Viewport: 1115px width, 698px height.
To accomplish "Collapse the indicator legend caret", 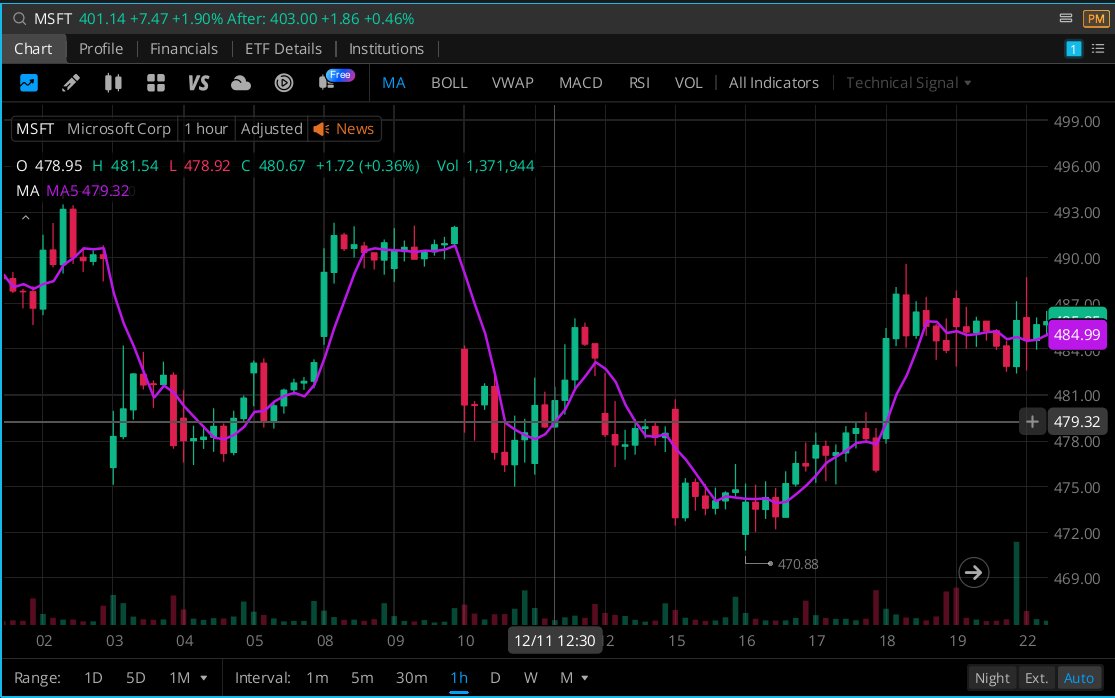I will coord(26,218).
